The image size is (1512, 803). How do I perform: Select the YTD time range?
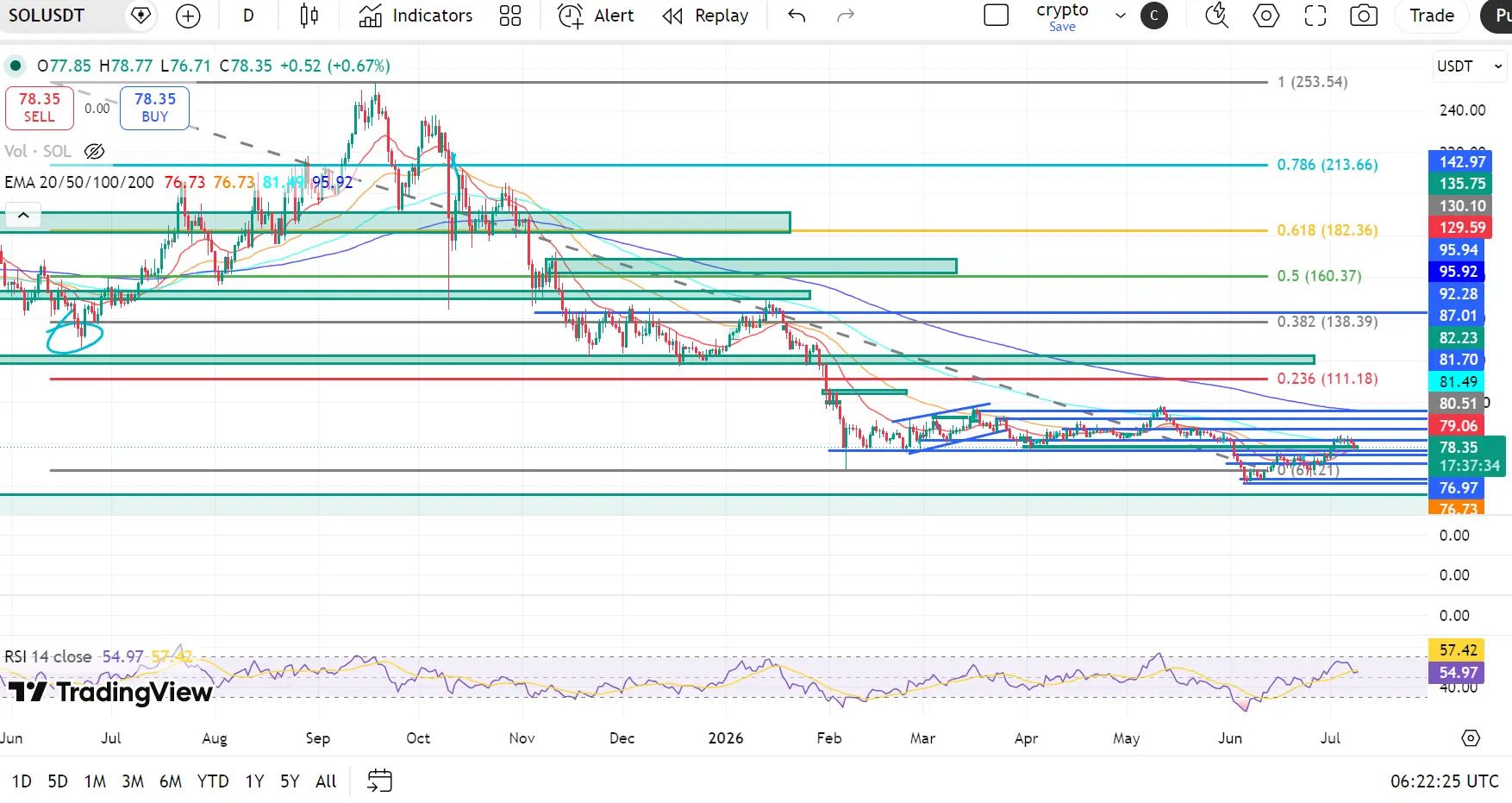(x=213, y=781)
